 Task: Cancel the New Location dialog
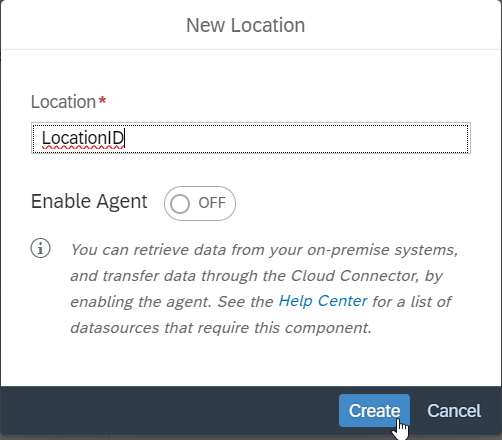click(454, 411)
